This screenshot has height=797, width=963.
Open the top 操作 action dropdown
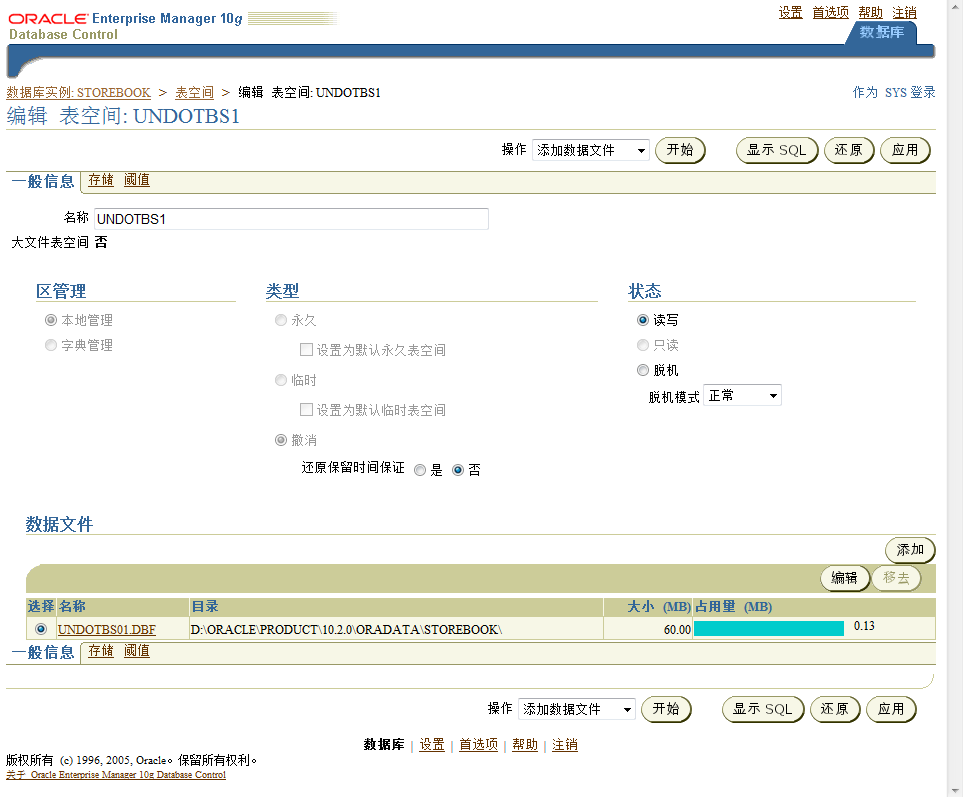pos(589,149)
